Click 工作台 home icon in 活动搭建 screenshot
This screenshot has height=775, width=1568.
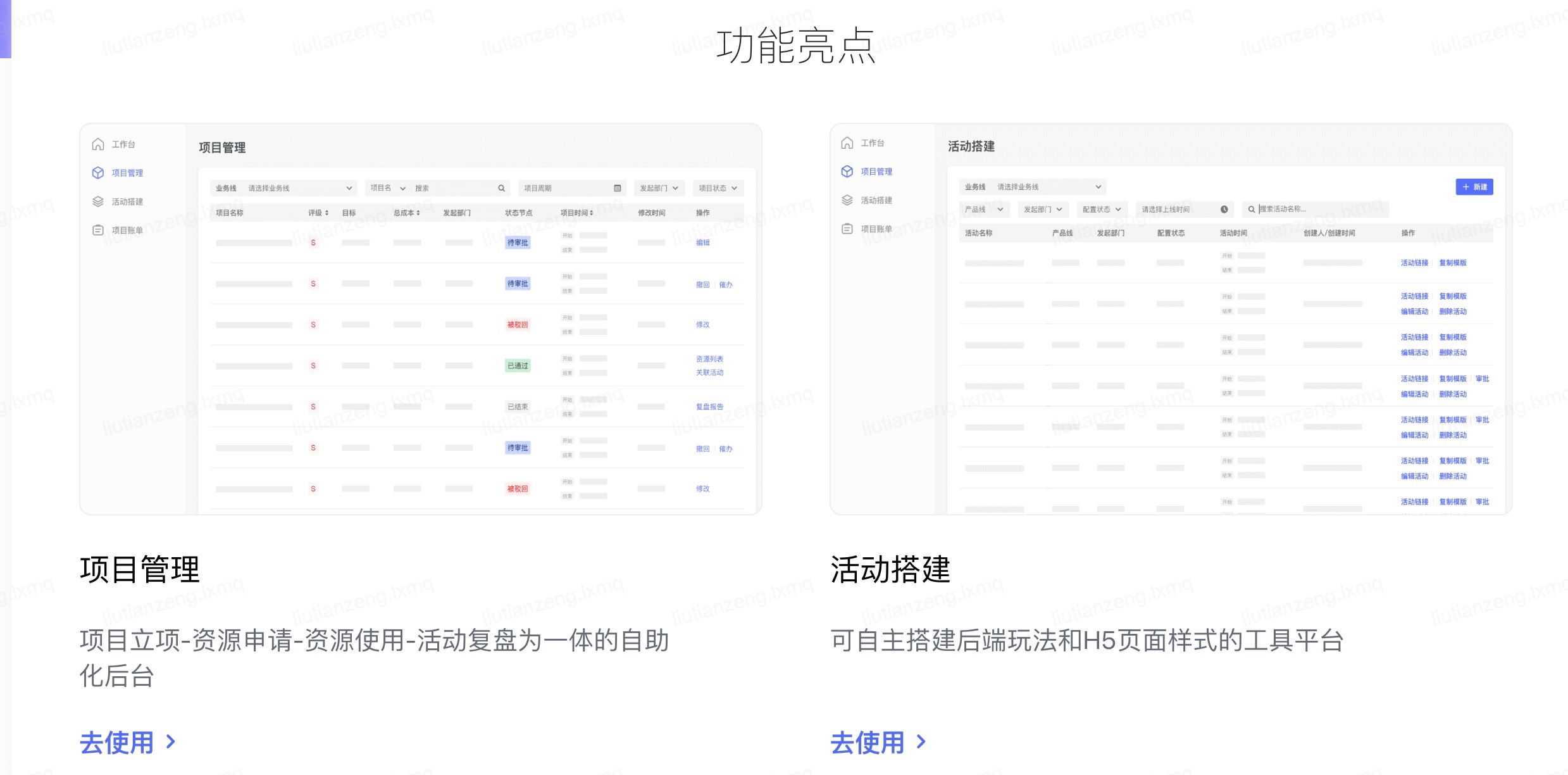pos(847,143)
